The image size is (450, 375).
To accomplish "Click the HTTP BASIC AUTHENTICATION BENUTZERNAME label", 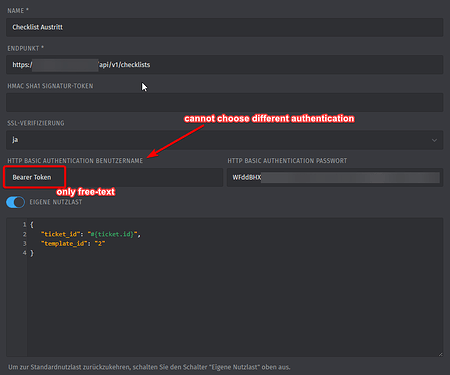I will 75,161.
